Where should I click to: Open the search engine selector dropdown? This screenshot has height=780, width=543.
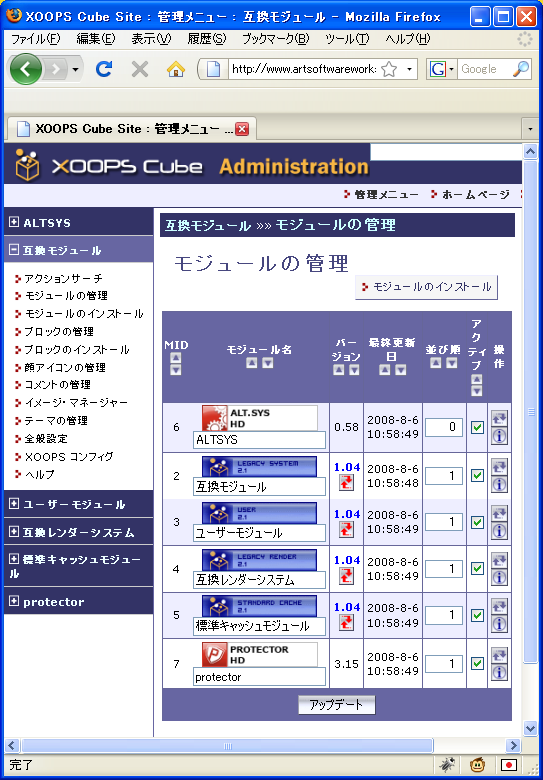pyautogui.click(x=452, y=70)
